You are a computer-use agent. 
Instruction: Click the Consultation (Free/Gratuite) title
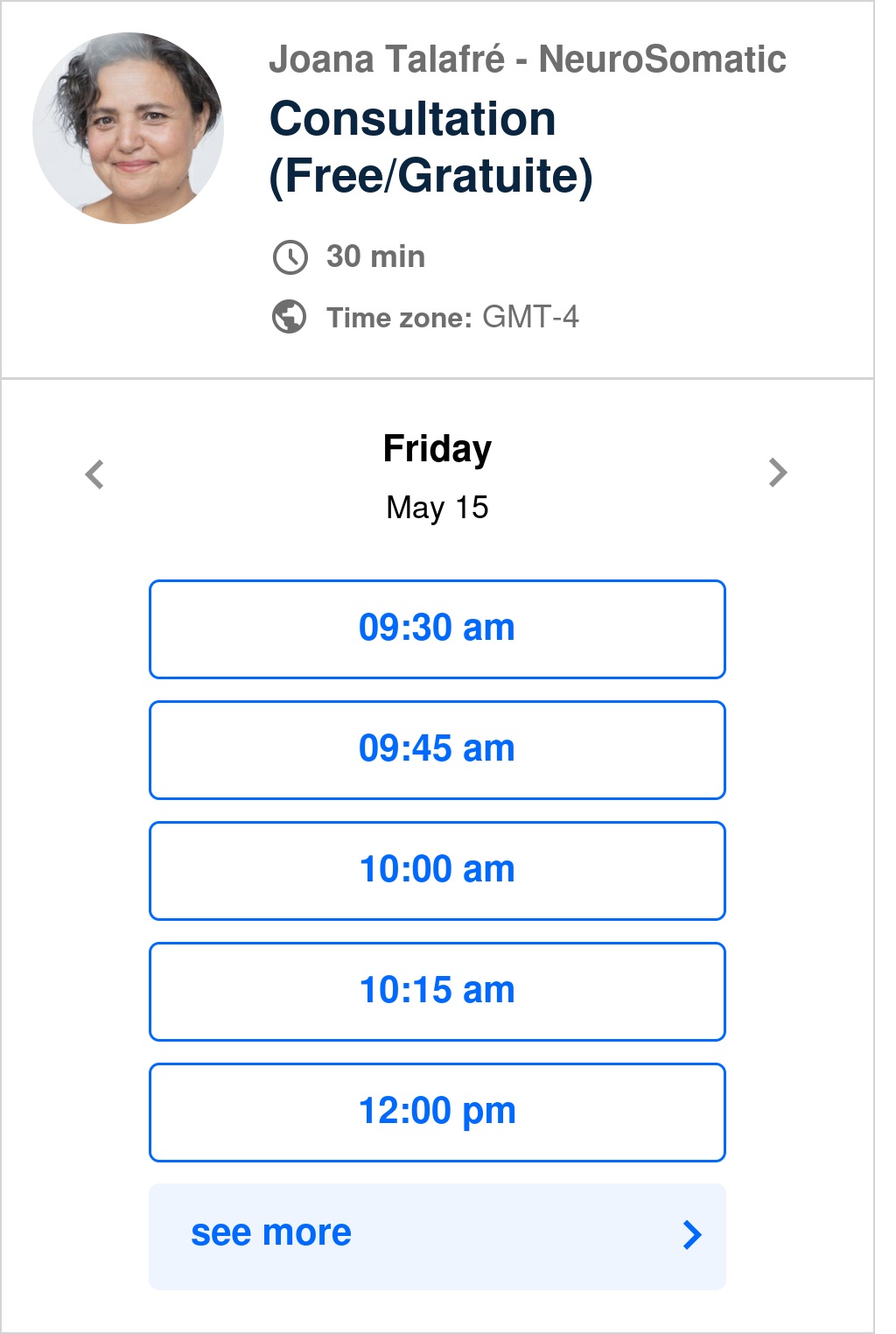click(430, 147)
